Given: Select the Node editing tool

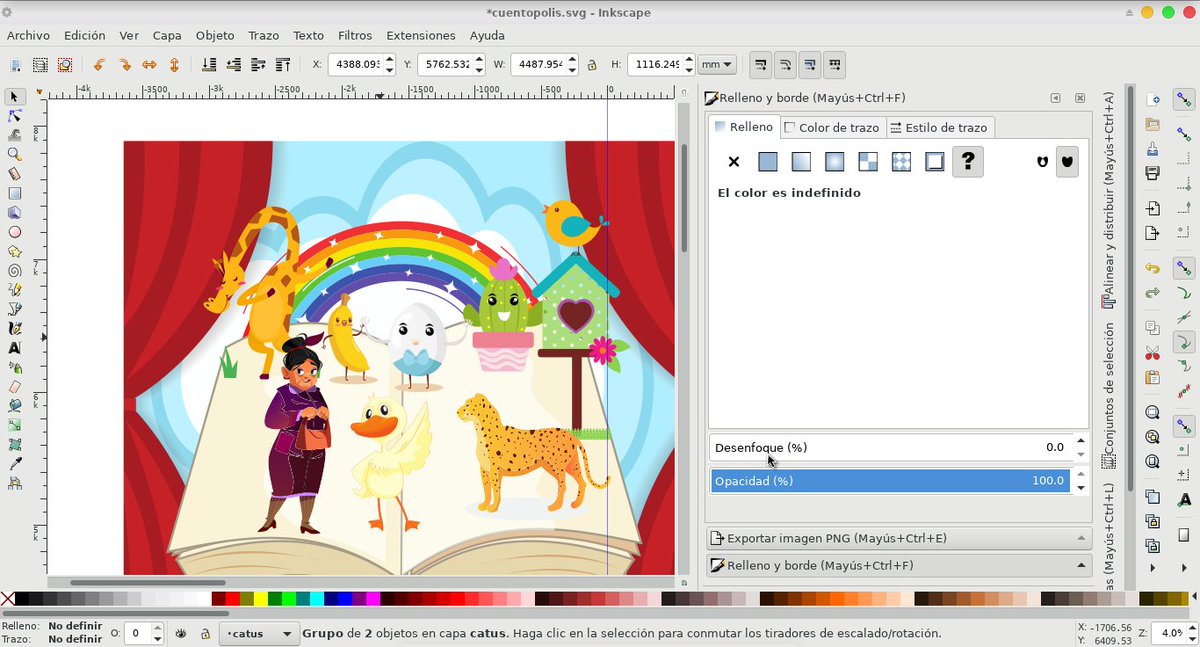Looking at the screenshot, I should click(15, 116).
